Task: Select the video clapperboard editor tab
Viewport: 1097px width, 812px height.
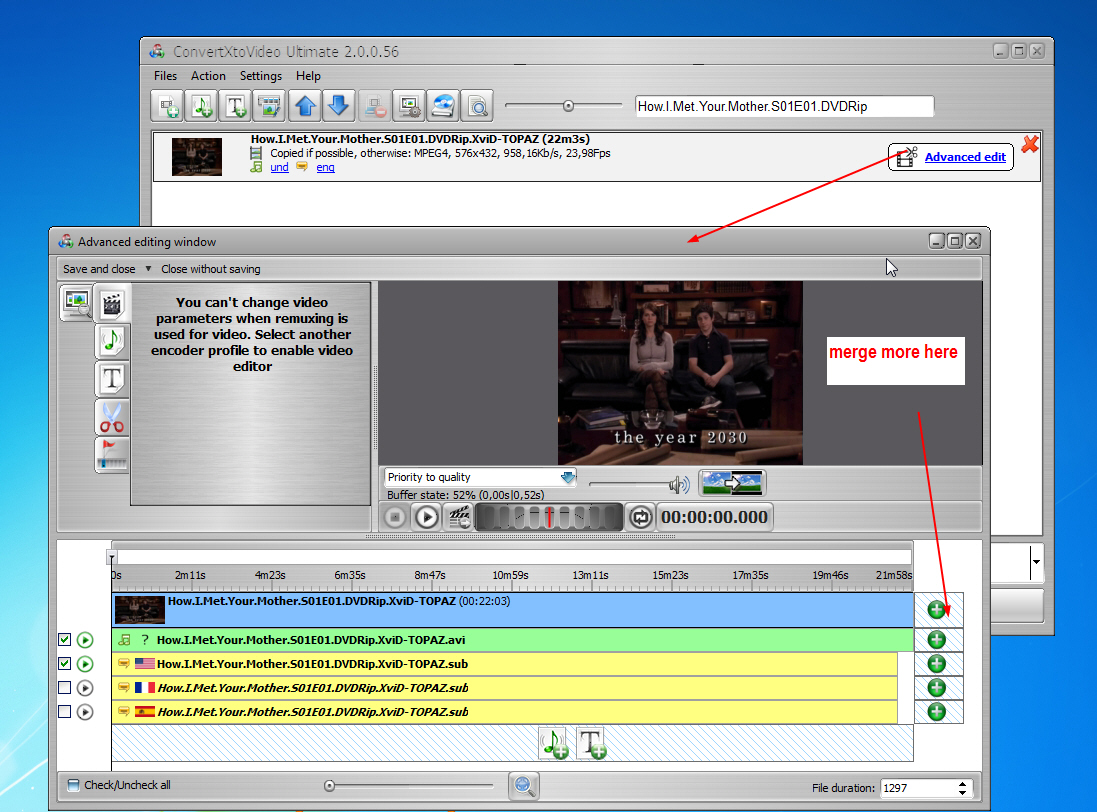Action: pos(112,304)
